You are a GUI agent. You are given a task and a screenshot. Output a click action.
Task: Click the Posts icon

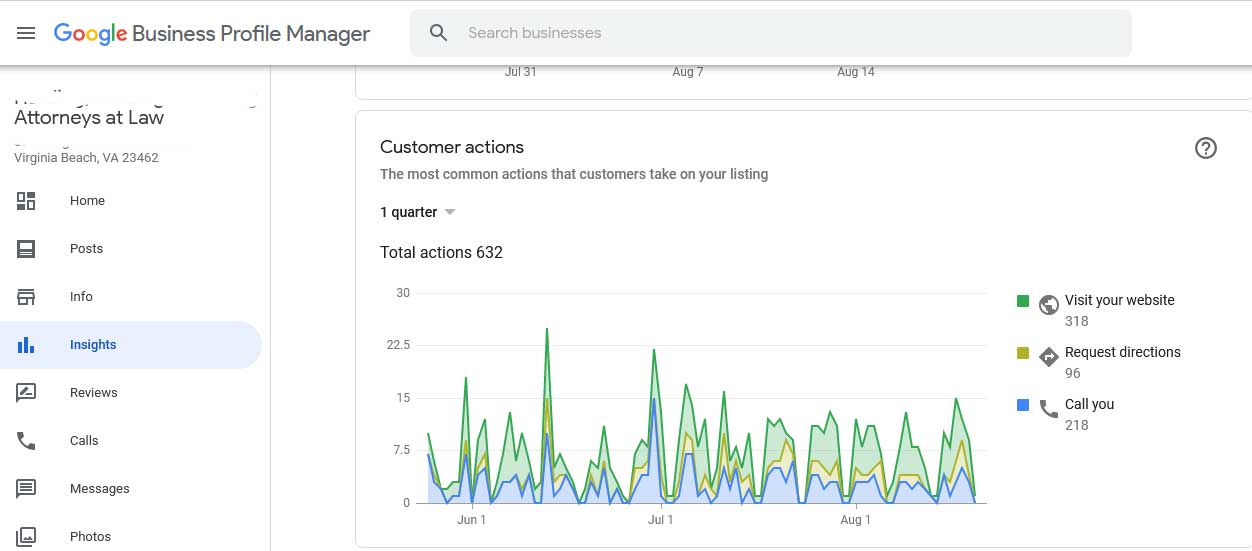pyautogui.click(x=26, y=249)
